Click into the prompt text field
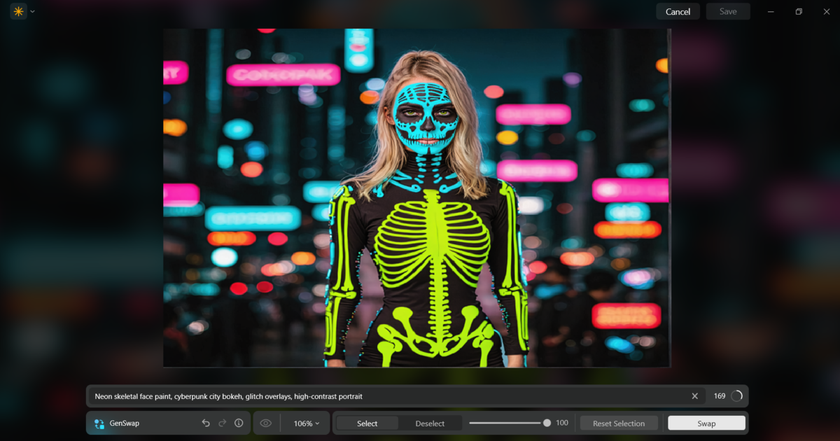 [x=380, y=396]
